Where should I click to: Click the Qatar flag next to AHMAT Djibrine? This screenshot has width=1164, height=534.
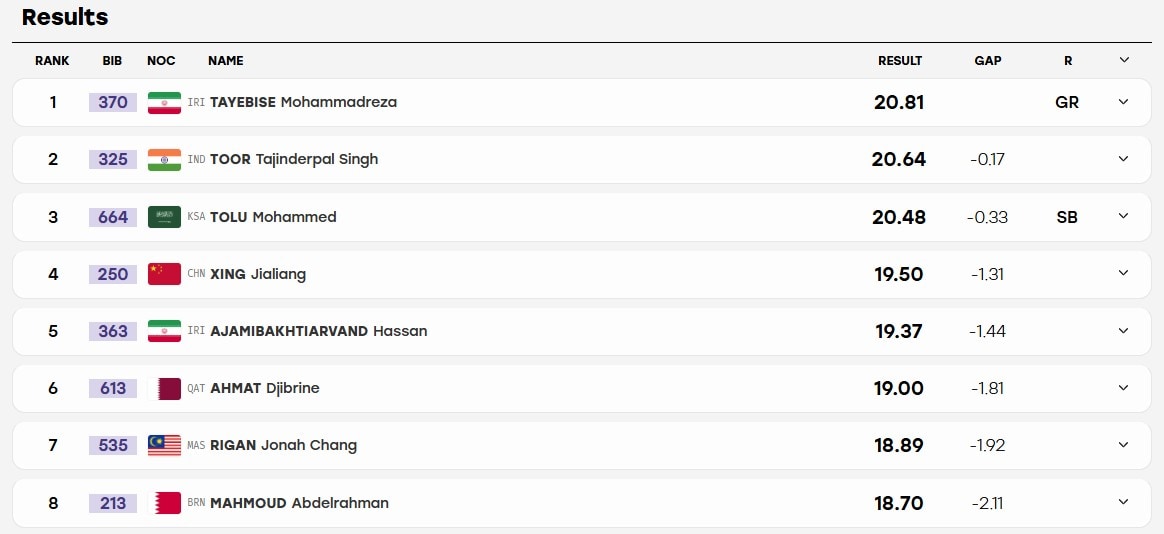164,388
